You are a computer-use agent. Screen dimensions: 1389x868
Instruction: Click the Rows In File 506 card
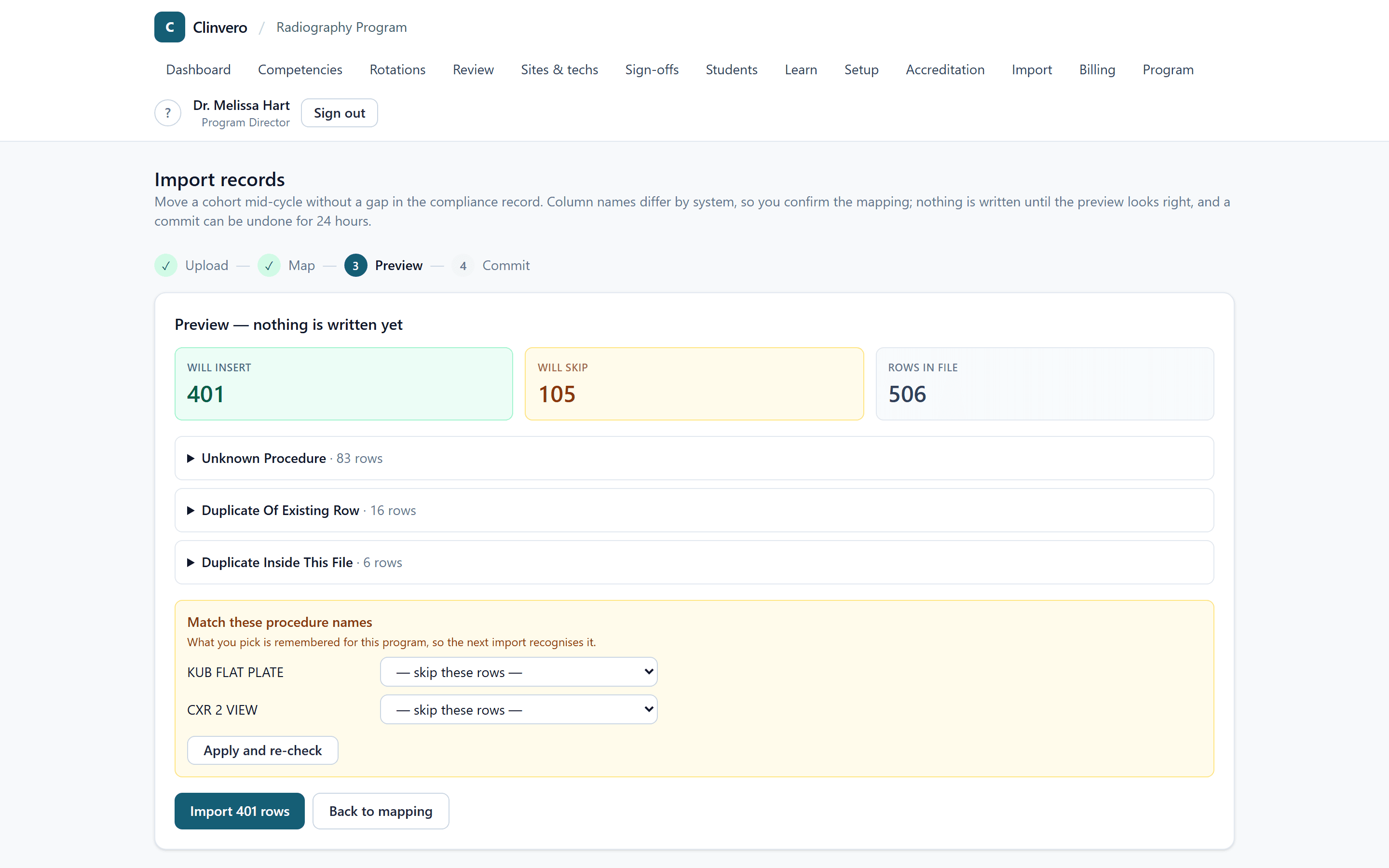point(1045,383)
